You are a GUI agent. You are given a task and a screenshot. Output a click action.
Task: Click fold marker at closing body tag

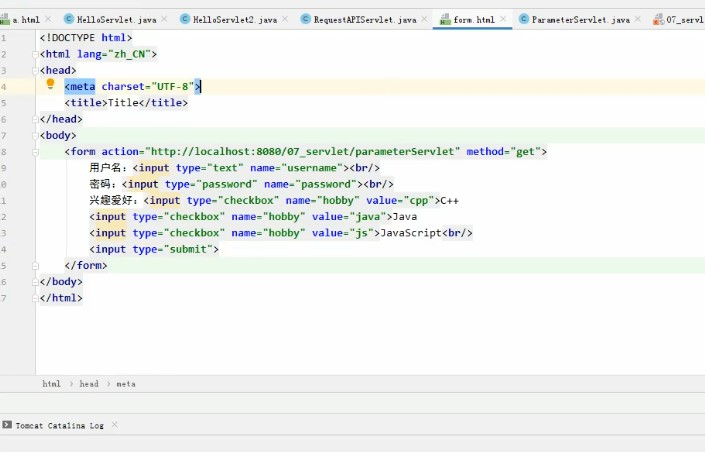[36, 282]
